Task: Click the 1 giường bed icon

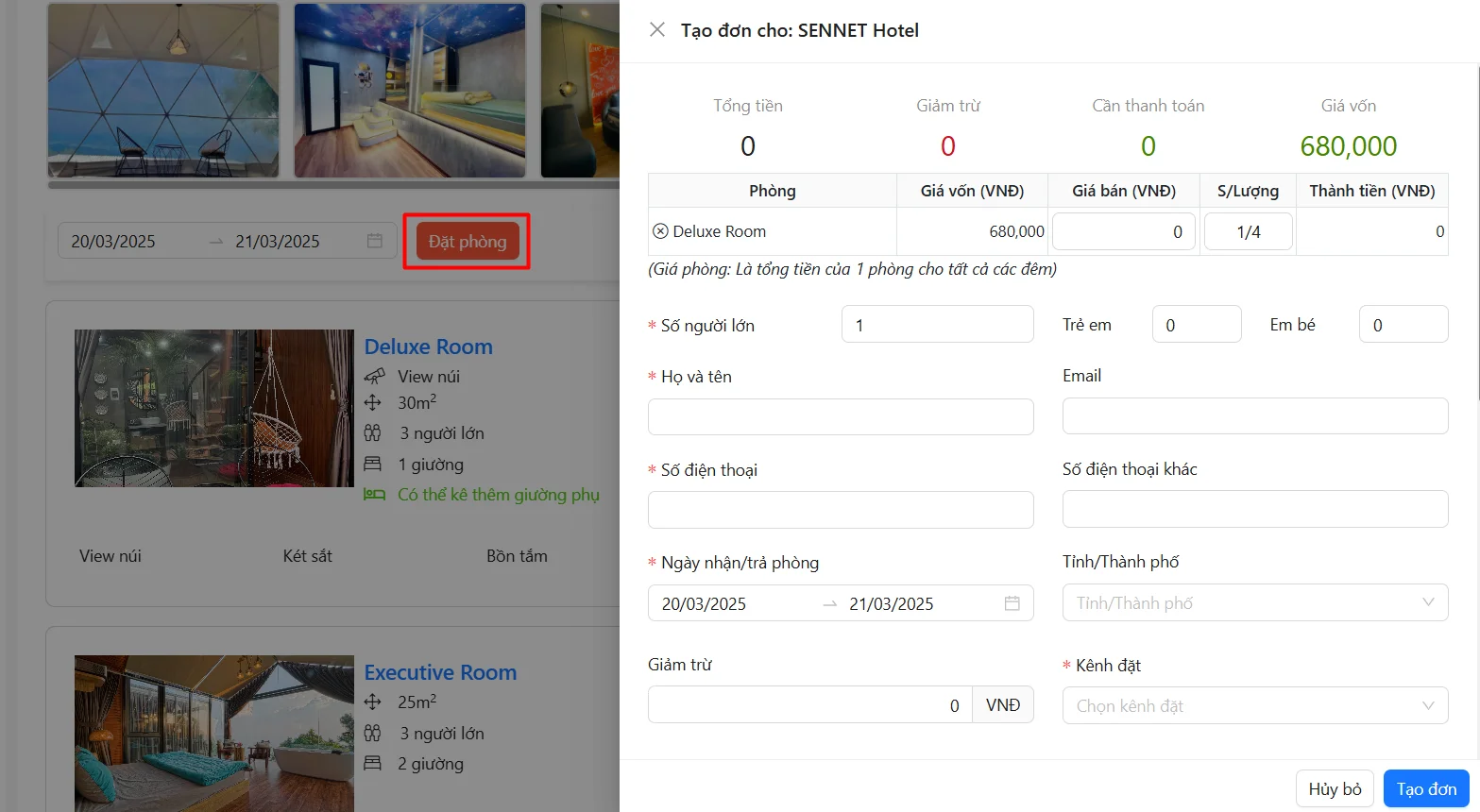Action: point(373,465)
